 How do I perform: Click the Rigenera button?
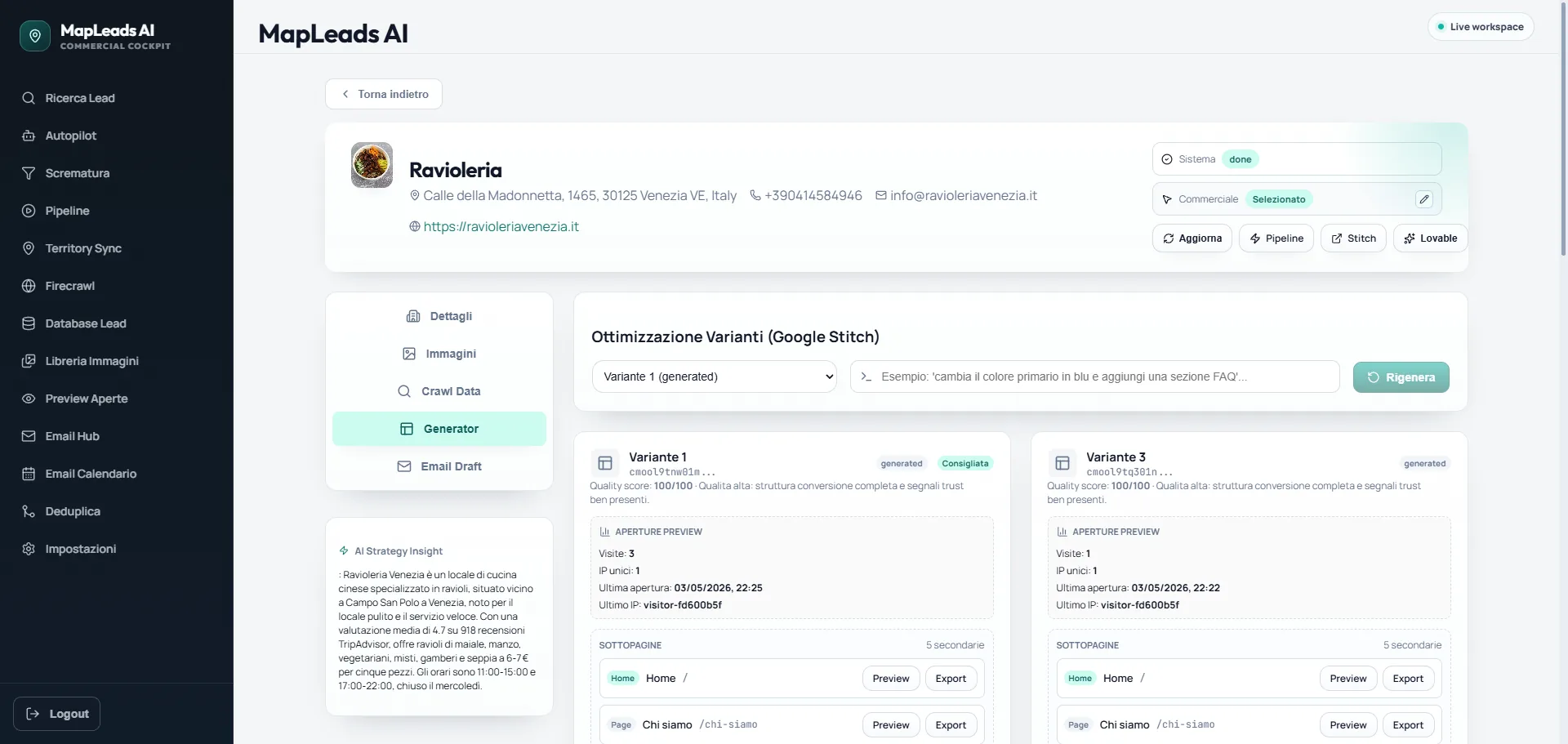[1401, 377]
